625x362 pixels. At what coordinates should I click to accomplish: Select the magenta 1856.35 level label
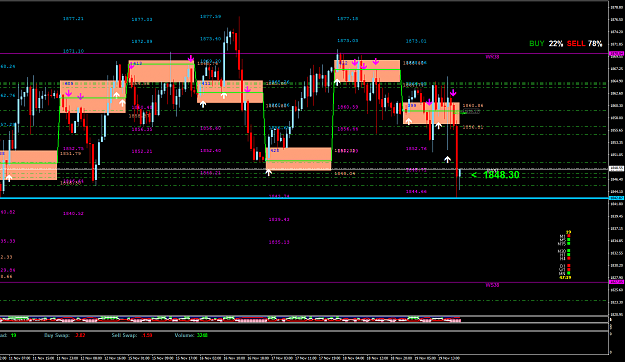coord(142,129)
